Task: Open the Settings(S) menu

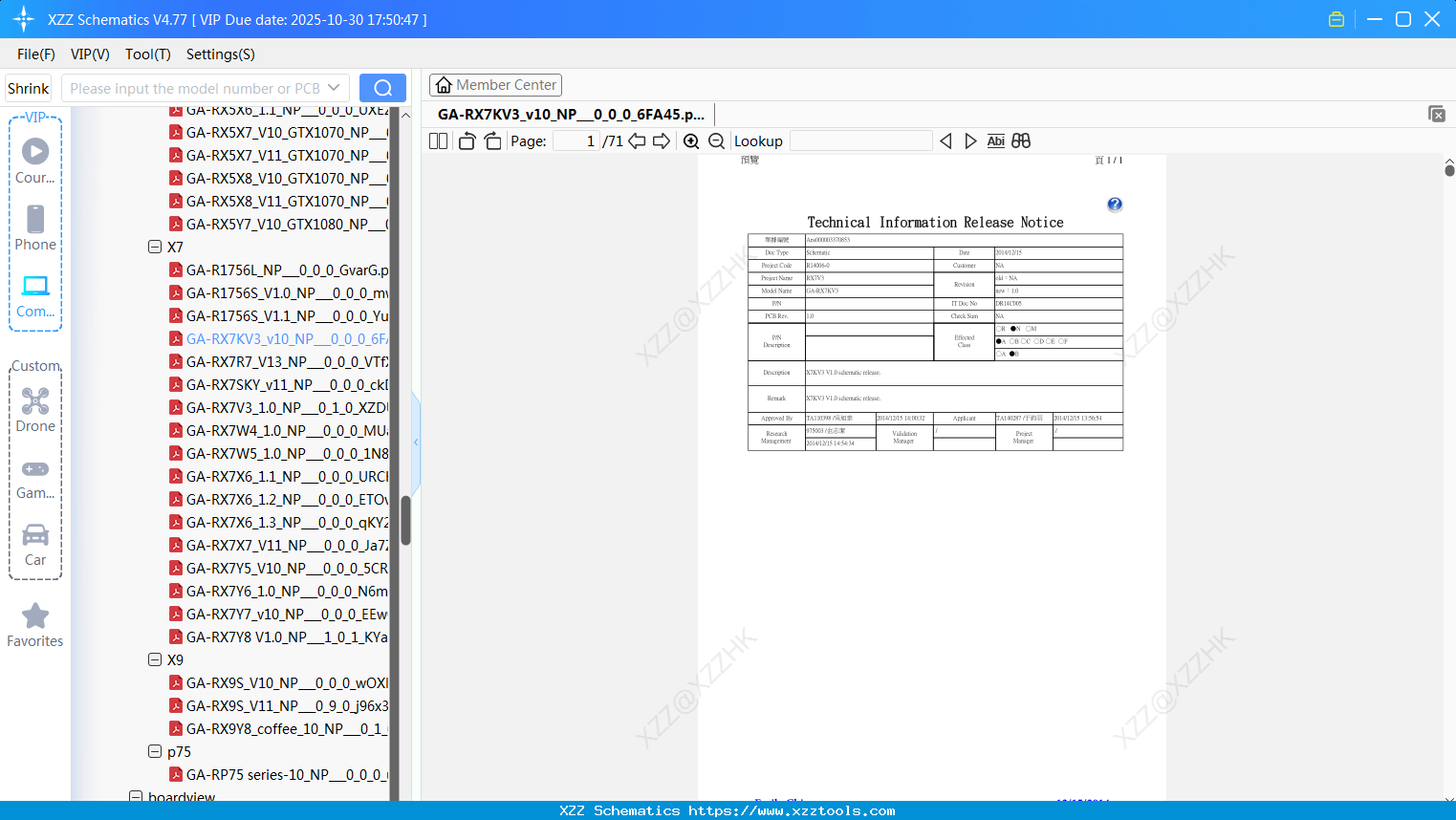Action: coord(221,54)
